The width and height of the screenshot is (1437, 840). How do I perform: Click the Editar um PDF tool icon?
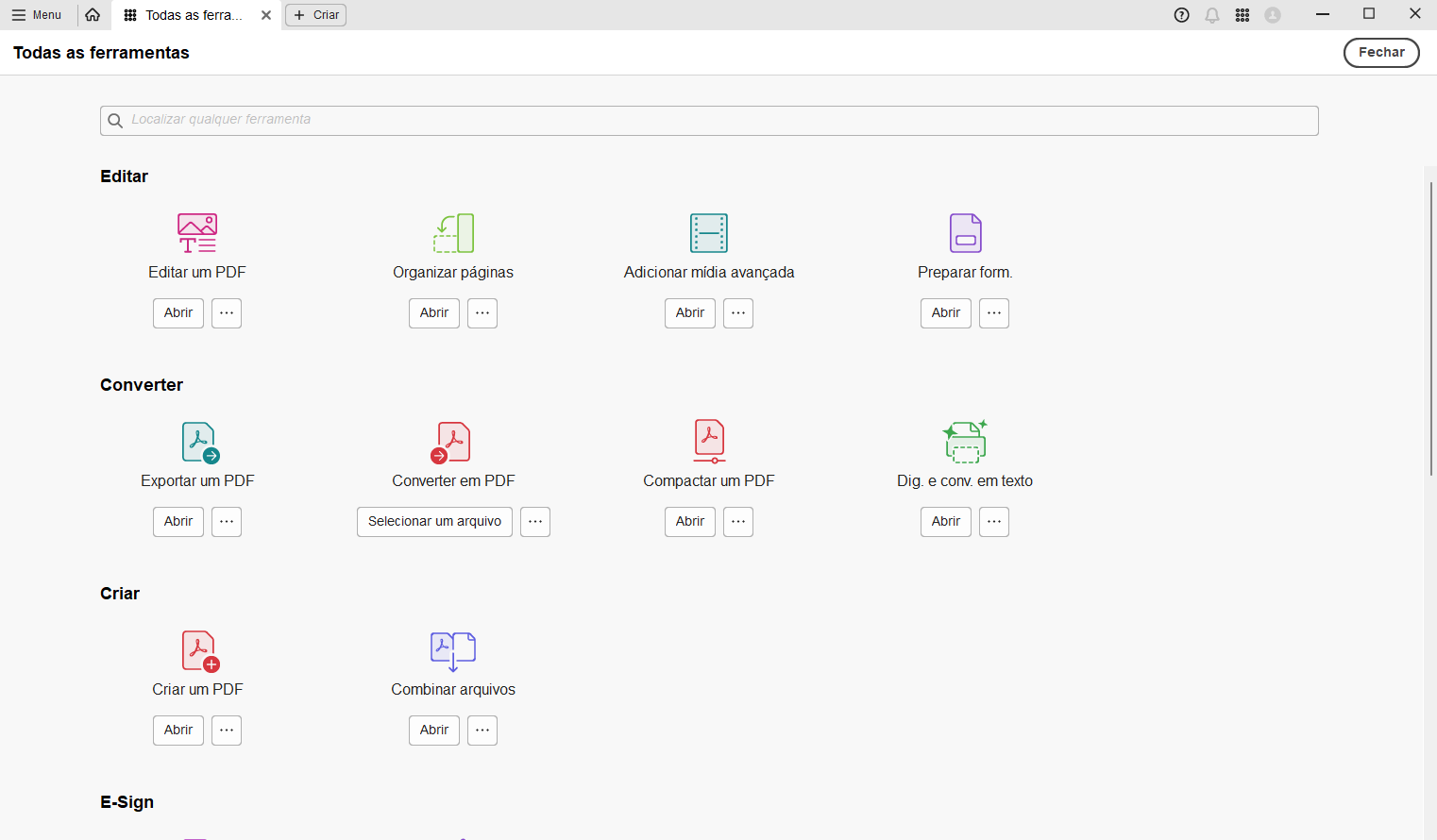(197, 233)
